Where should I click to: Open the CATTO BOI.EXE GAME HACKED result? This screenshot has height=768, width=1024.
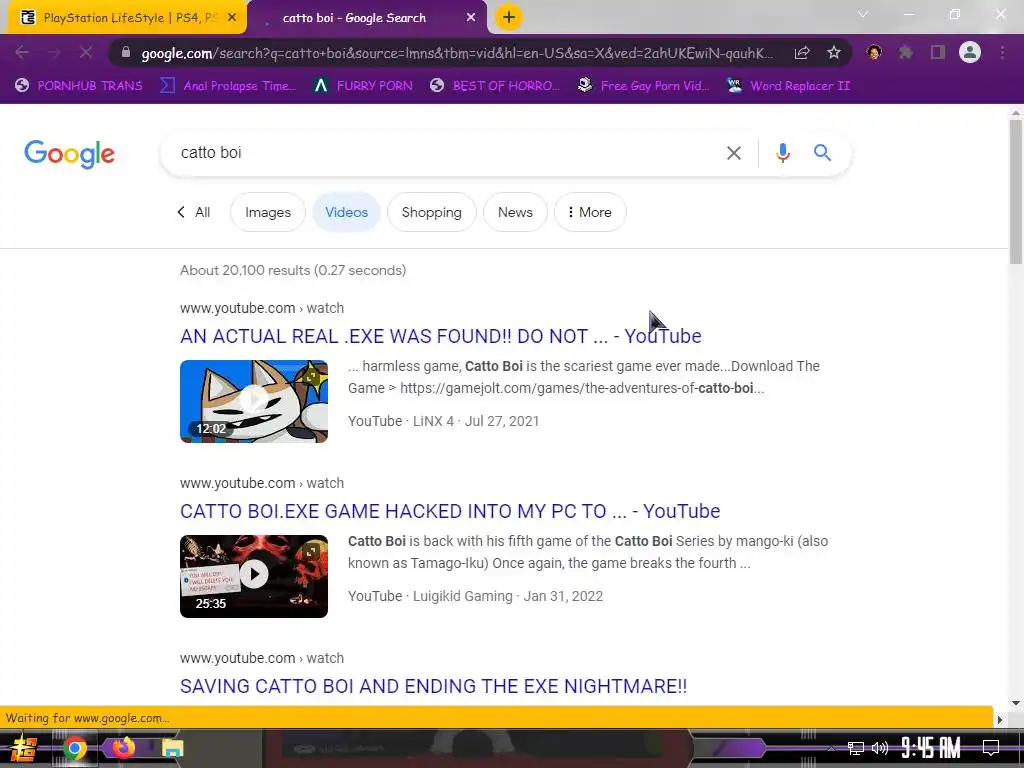(450, 511)
